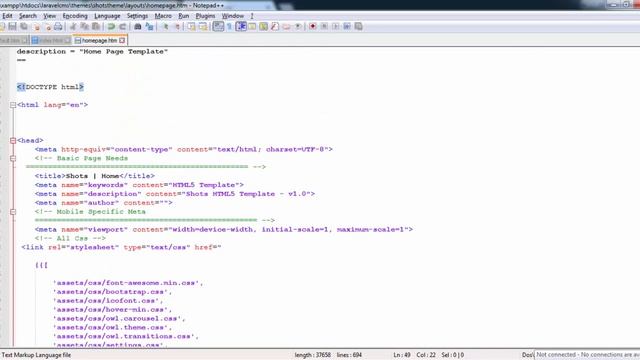Open the Language menu

pyautogui.click(x=107, y=16)
